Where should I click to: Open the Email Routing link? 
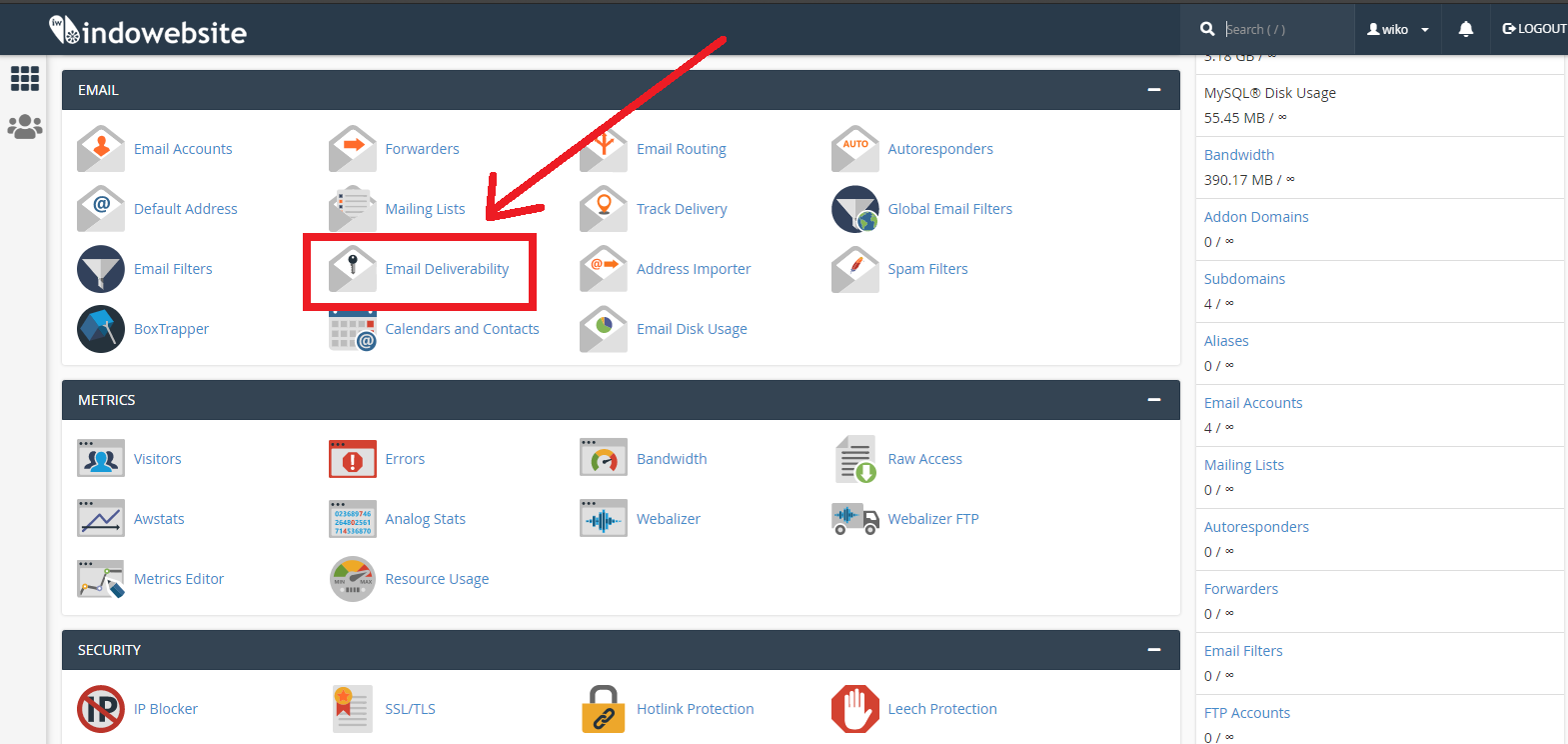click(x=682, y=149)
